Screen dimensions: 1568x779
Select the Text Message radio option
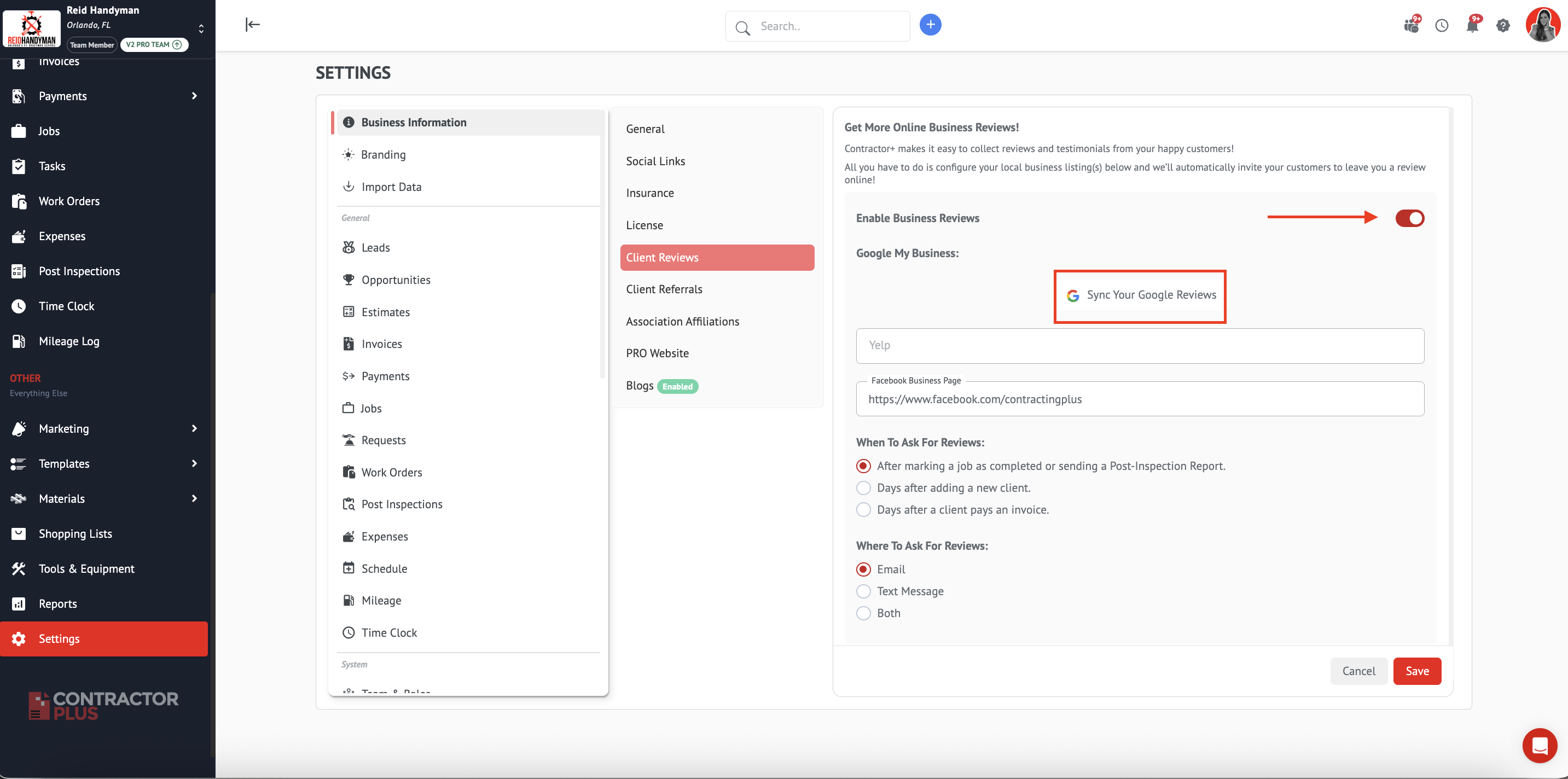863,591
